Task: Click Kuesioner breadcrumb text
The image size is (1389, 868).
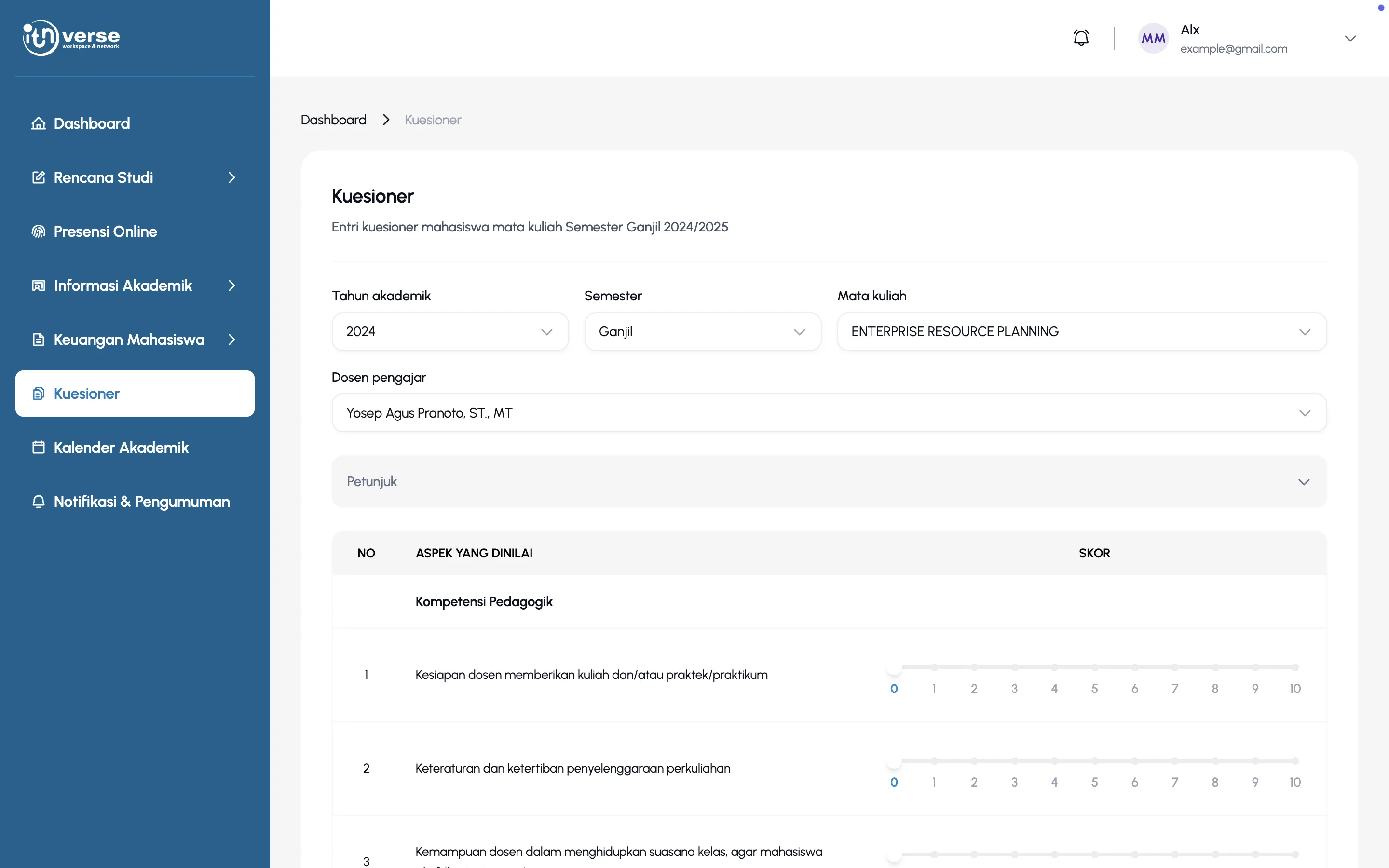Action: coord(433,120)
